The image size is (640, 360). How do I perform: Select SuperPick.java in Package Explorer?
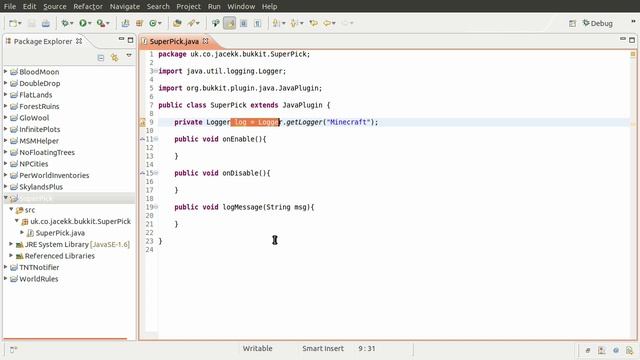click(x=60, y=233)
